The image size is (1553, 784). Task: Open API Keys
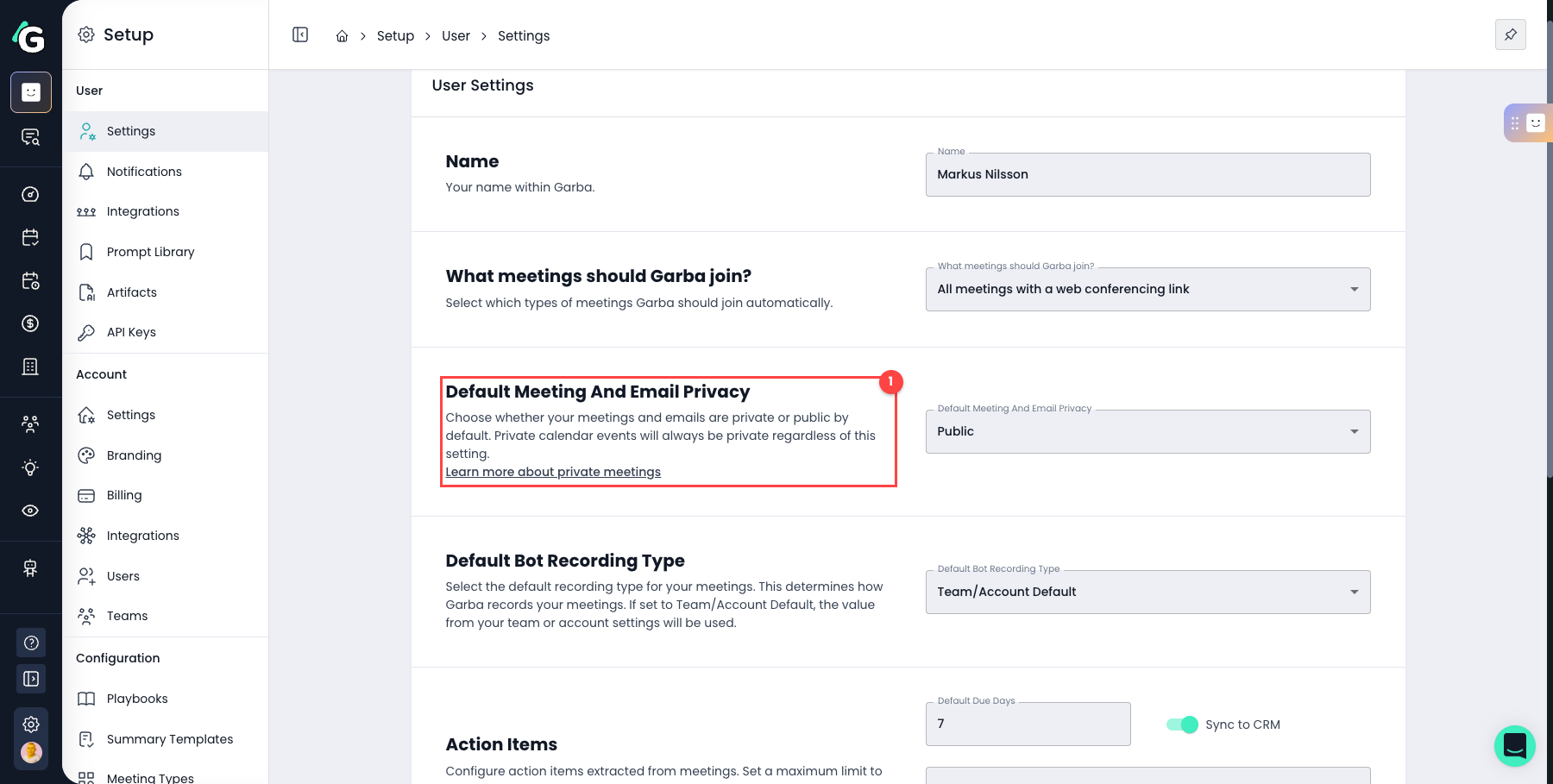click(166, 332)
